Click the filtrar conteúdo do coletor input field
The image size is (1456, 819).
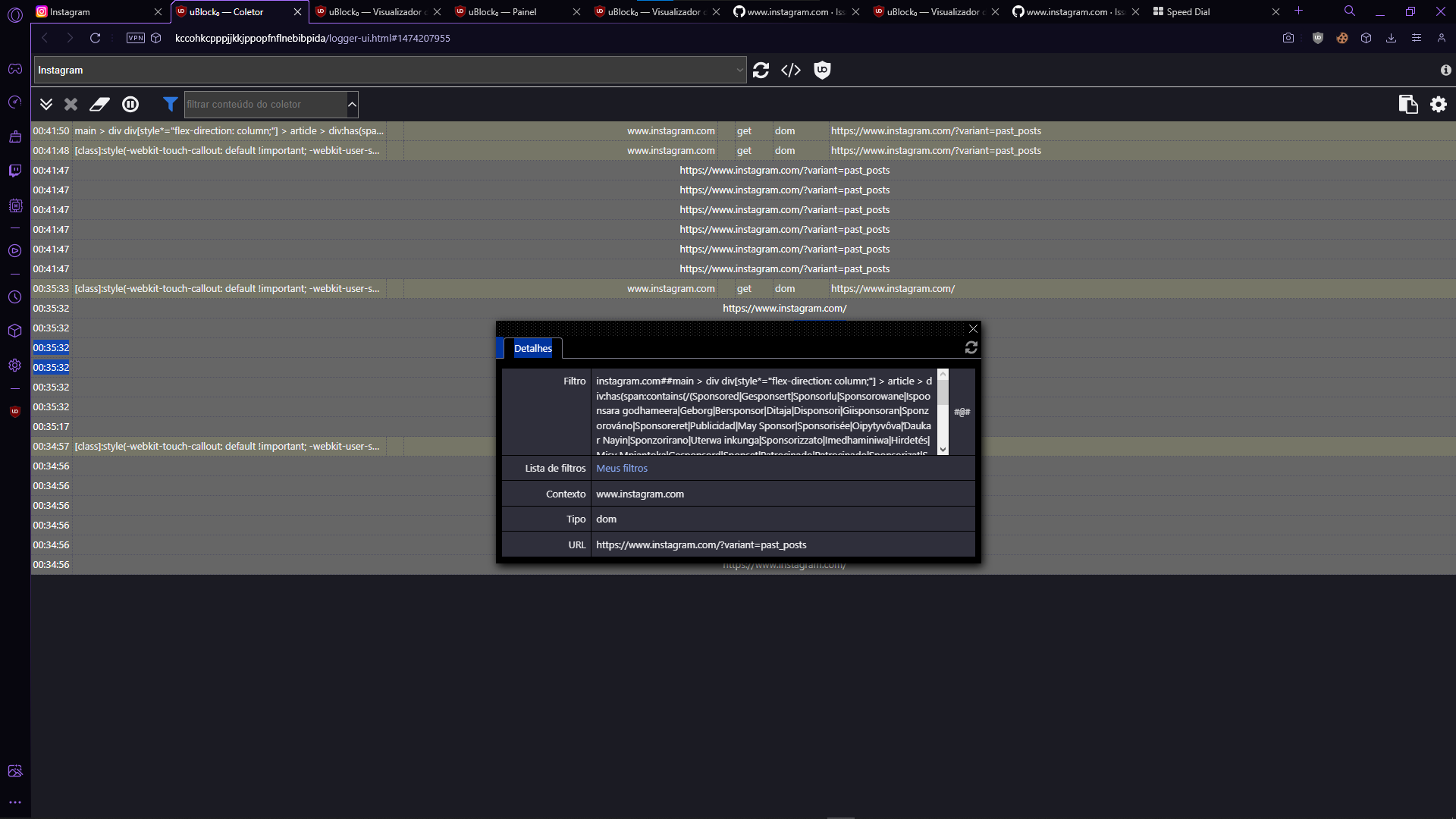(265, 104)
